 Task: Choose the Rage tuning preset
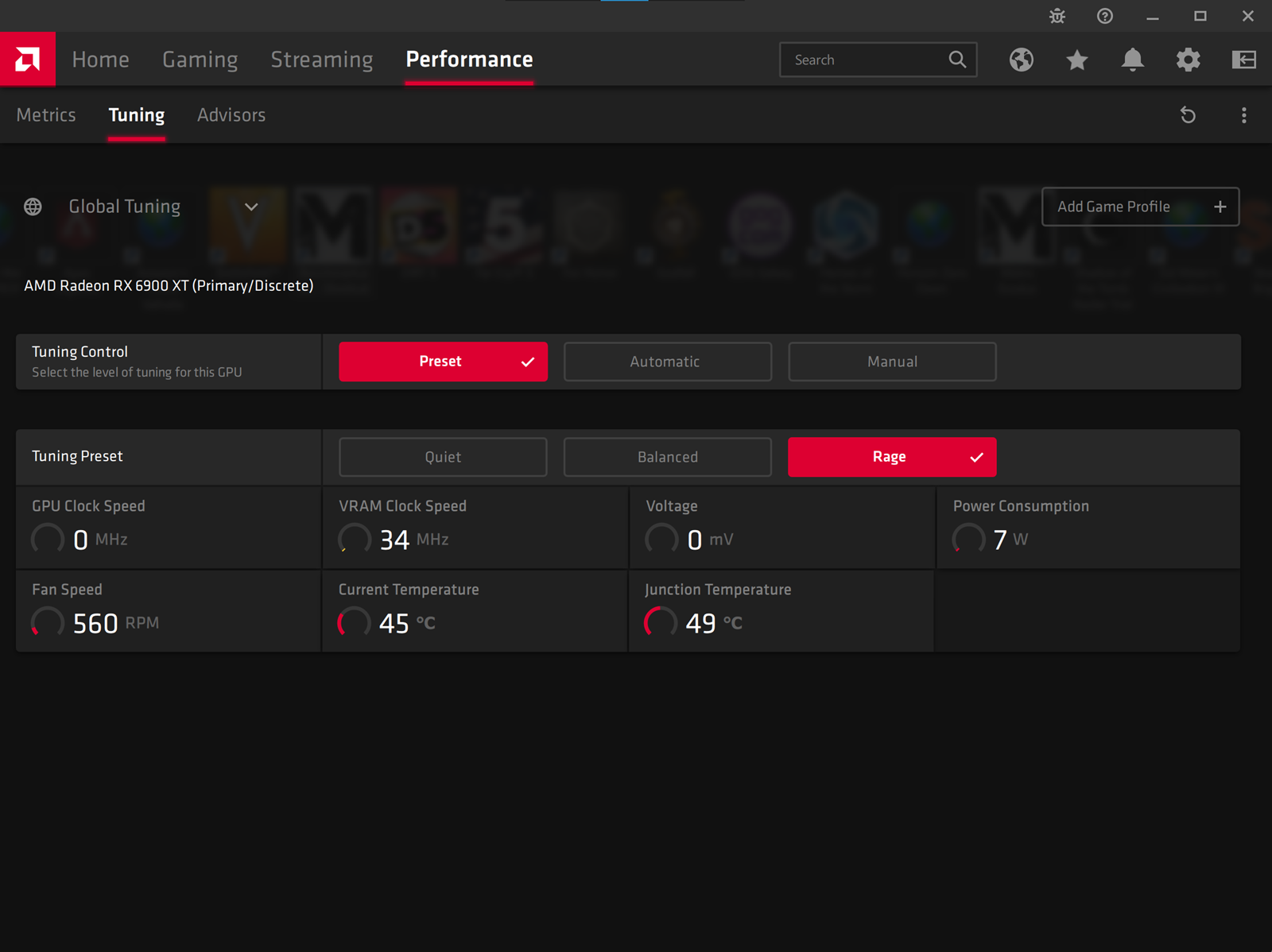tap(892, 457)
